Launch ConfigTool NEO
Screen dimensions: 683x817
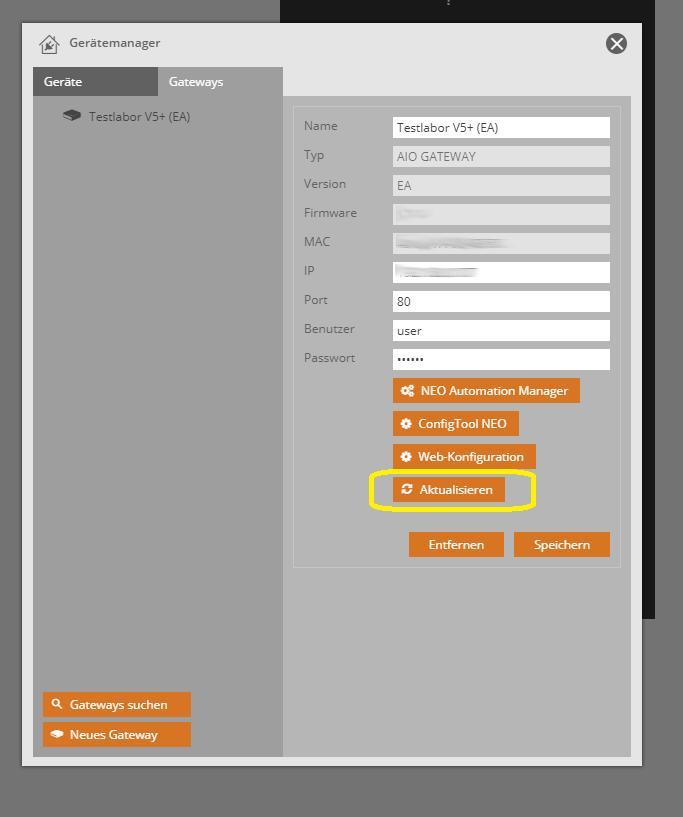click(x=455, y=424)
